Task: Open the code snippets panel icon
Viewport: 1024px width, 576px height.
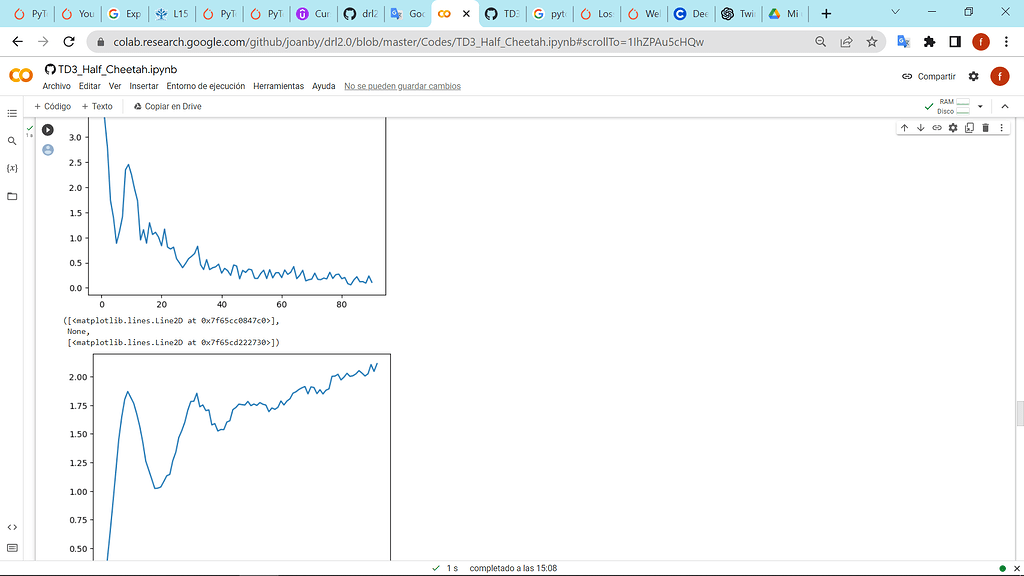Action: pyautogui.click(x=12, y=527)
